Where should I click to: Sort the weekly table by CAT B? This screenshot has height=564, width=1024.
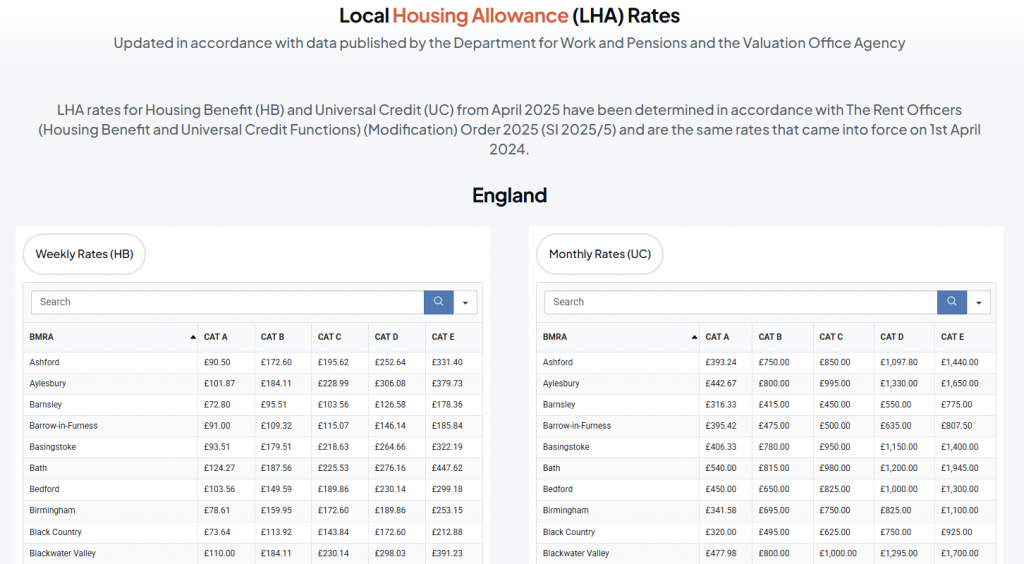tap(272, 337)
